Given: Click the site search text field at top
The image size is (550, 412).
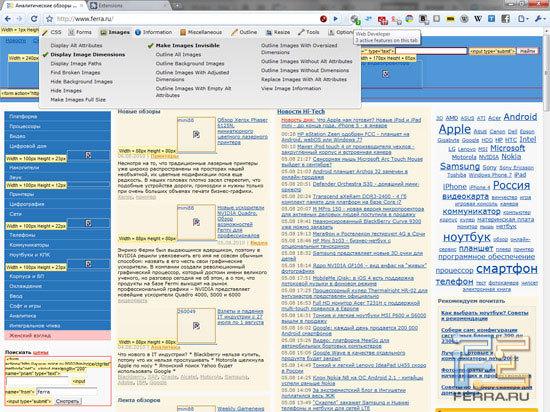Looking at the screenshot, I should click(431, 51).
